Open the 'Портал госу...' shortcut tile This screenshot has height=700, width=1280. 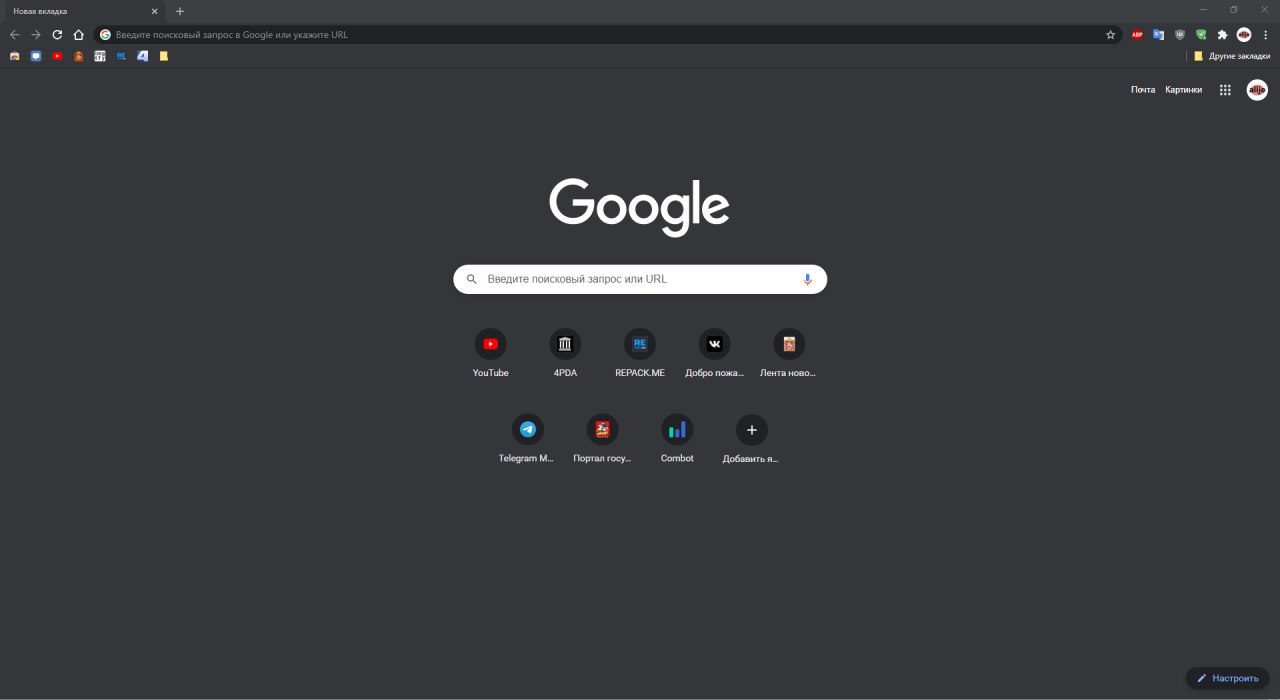tap(602, 439)
